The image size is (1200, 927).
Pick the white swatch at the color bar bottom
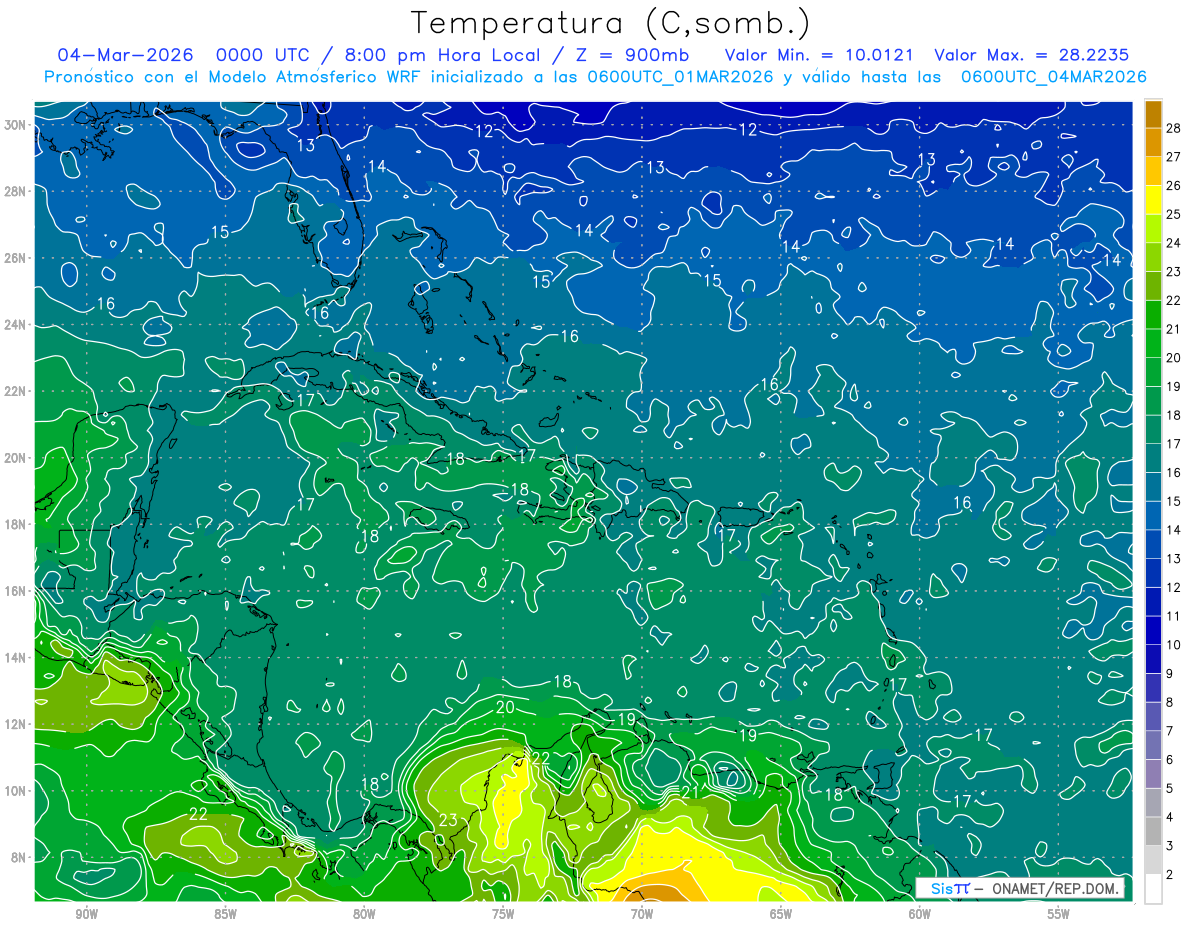1153,889
